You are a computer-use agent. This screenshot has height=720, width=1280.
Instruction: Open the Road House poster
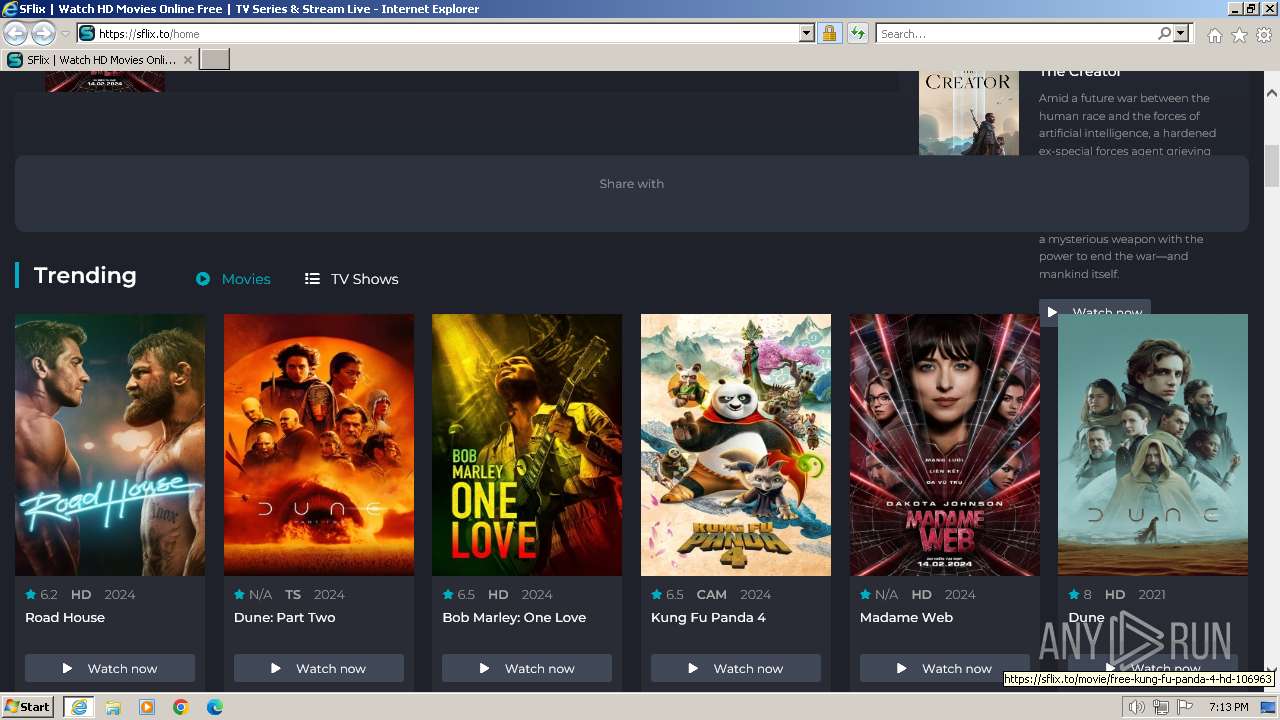coord(110,445)
